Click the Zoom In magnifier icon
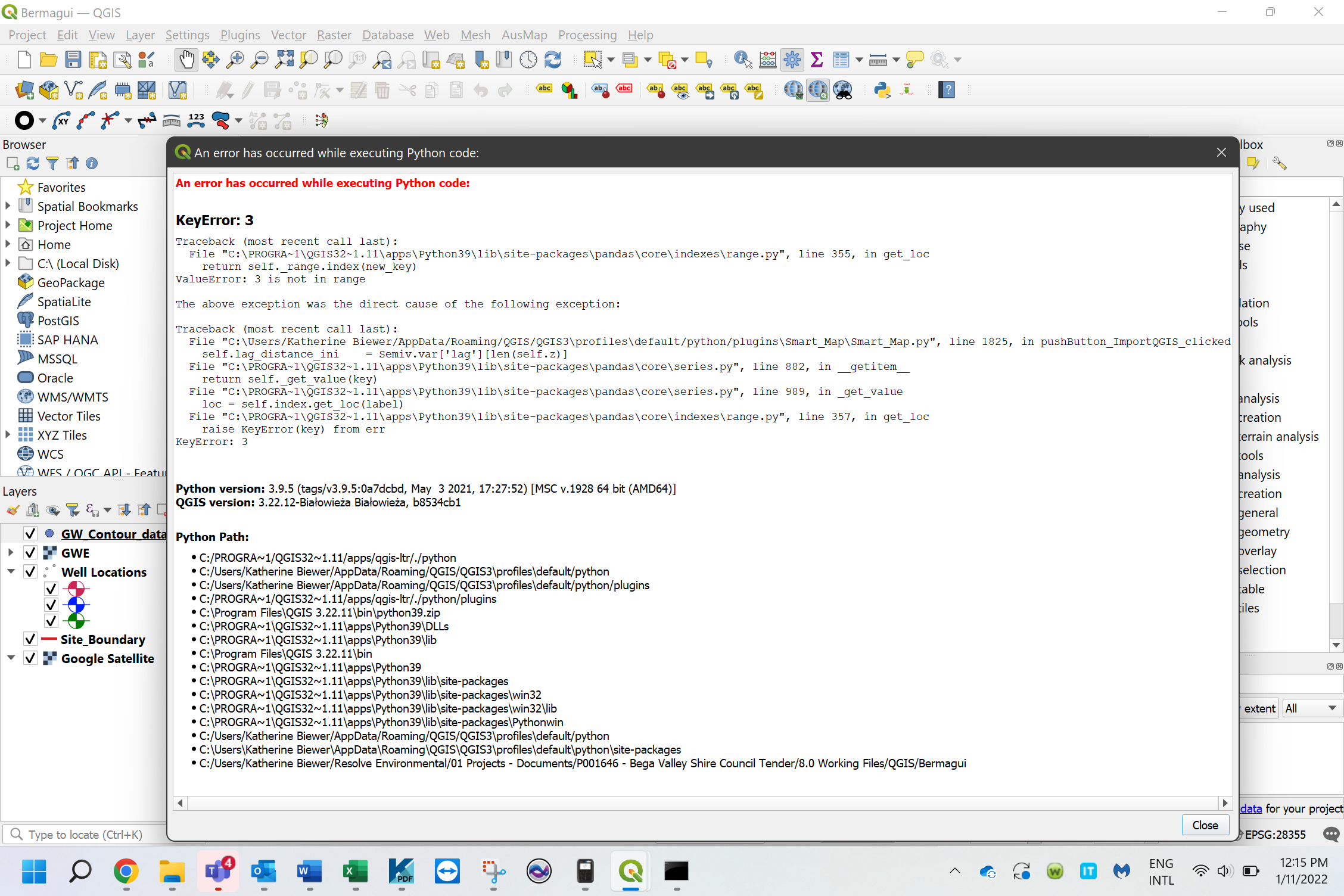1344x896 pixels. pyautogui.click(x=236, y=60)
